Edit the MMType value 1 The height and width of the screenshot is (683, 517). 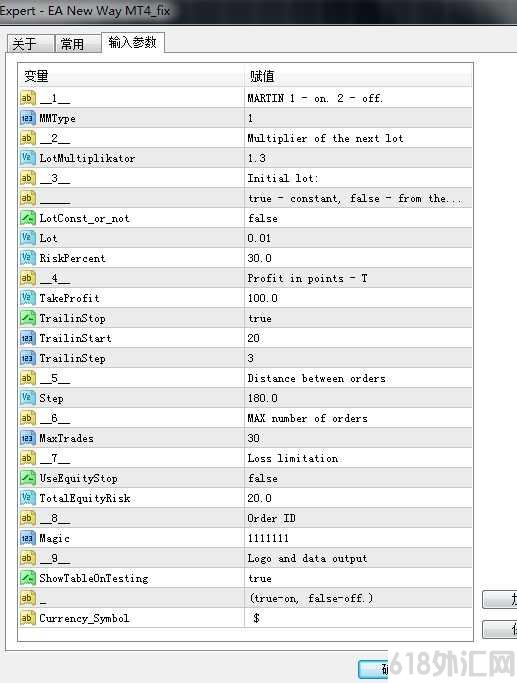[x=358, y=118]
